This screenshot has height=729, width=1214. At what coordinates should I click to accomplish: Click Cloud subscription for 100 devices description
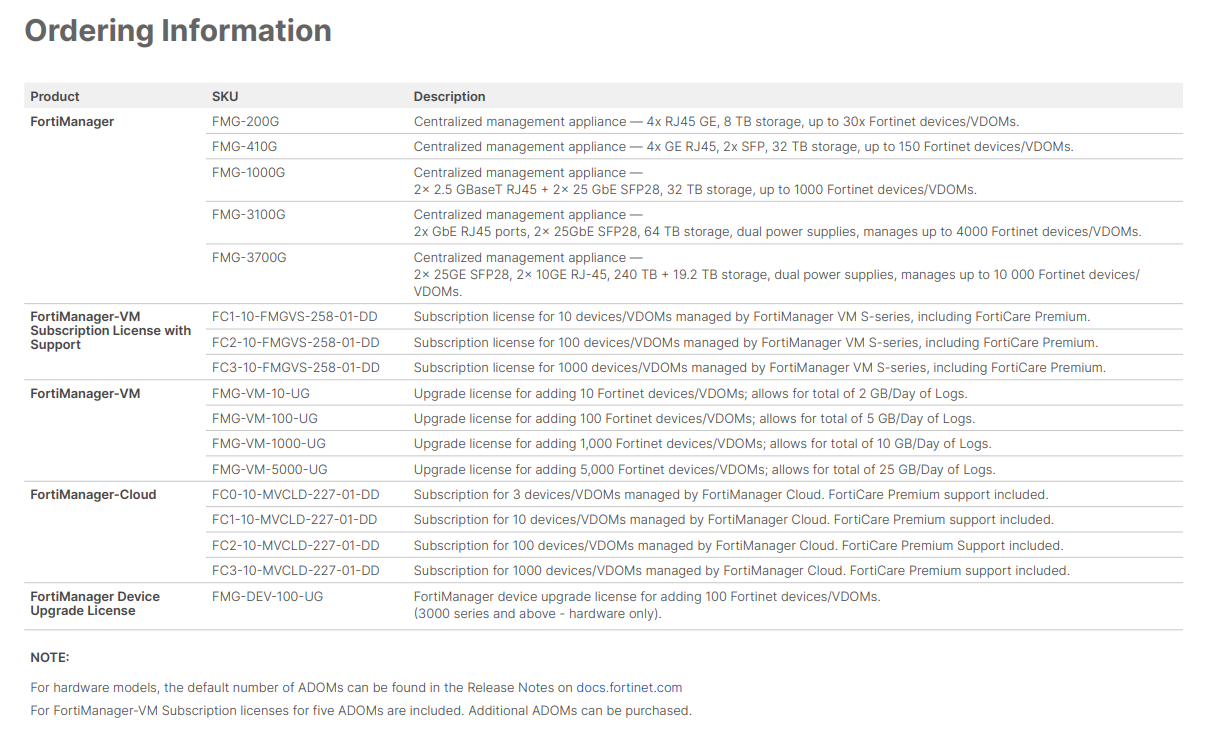[x=739, y=545]
